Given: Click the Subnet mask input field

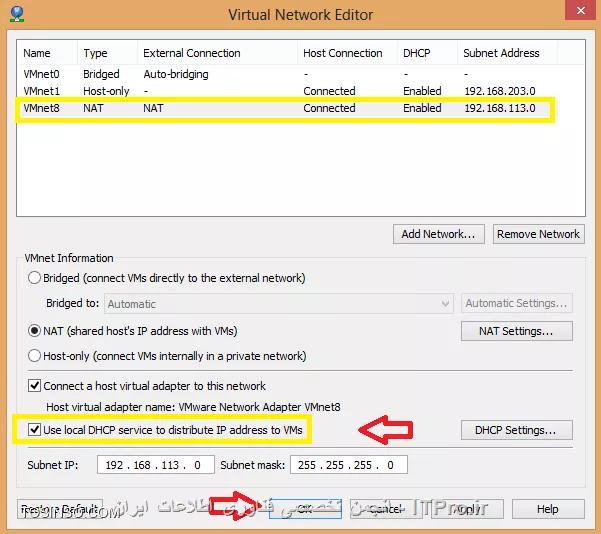Looking at the screenshot, I should pos(349,465).
